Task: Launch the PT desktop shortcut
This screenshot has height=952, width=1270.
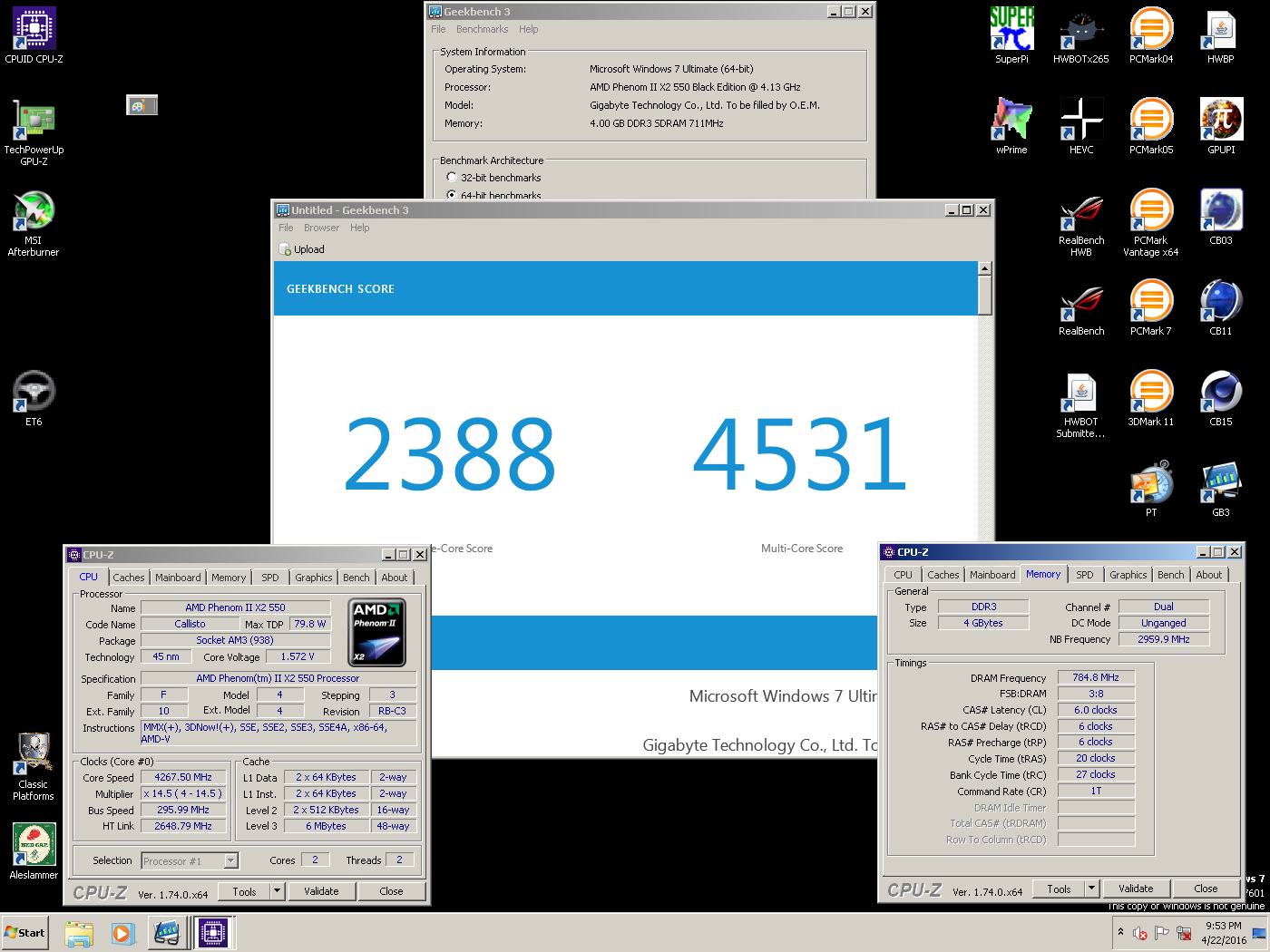Action: 1151,489
